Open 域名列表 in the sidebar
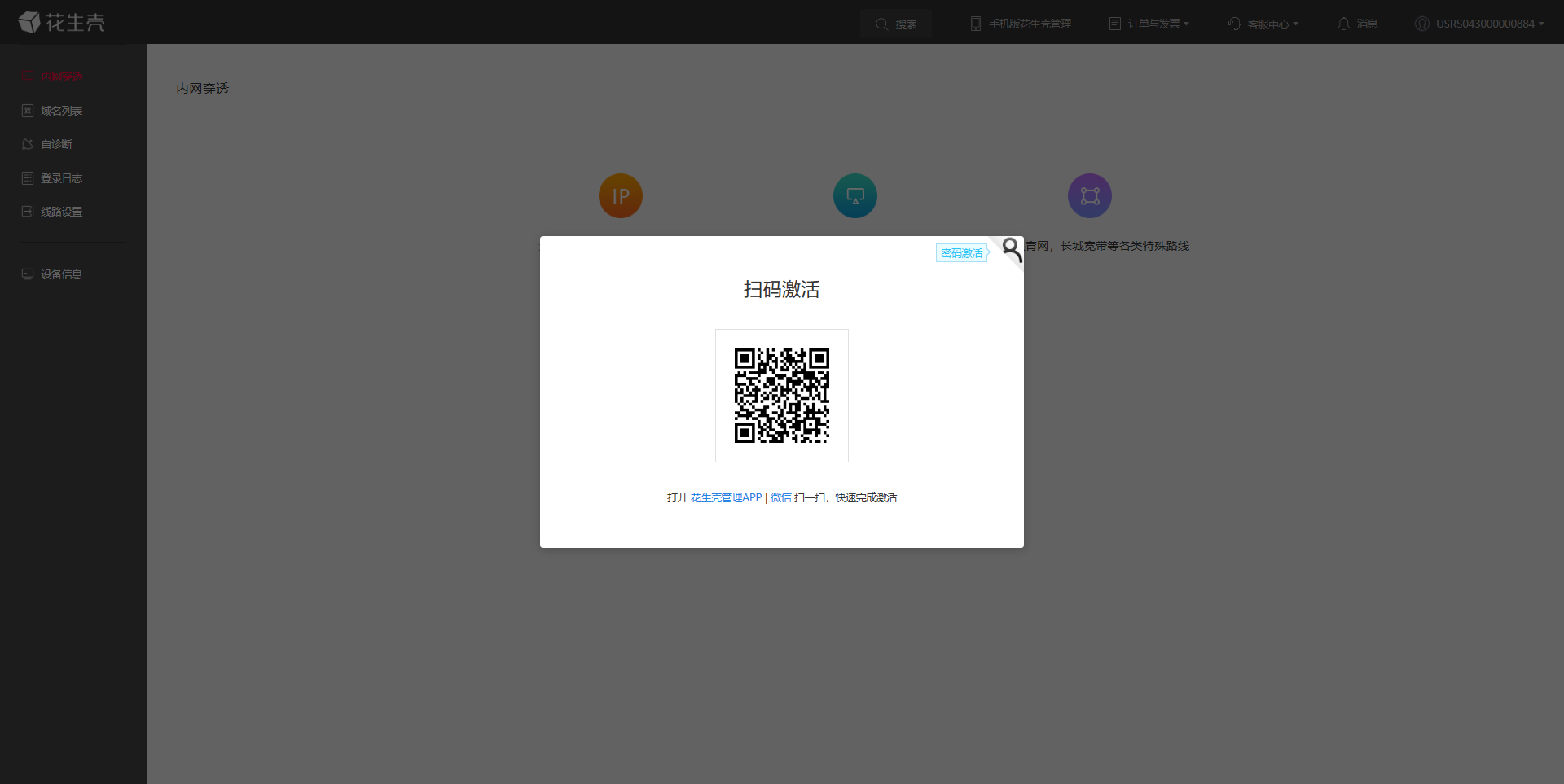 (x=61, y=111)
